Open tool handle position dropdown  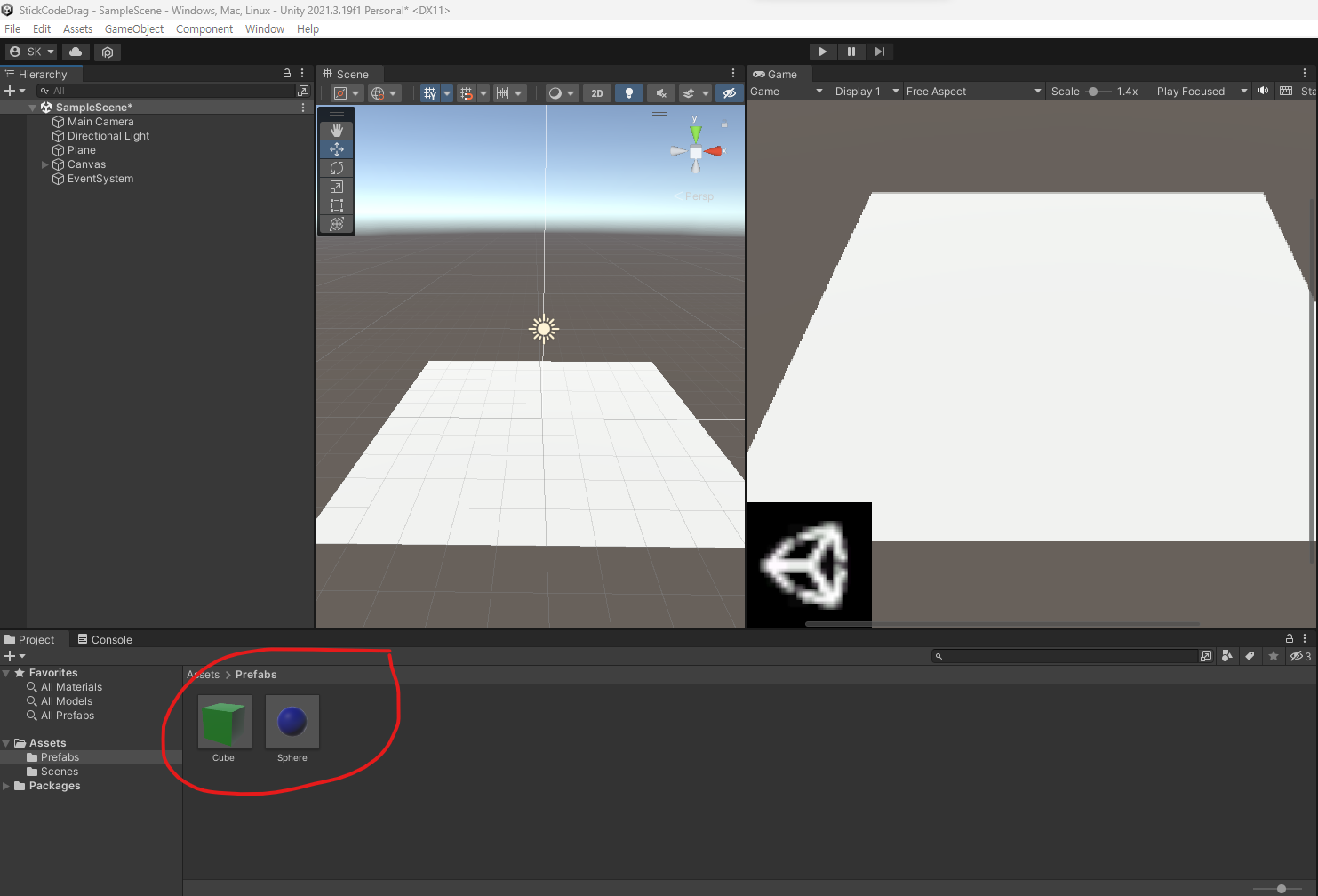pyautogui.click(x=347, y=93)
